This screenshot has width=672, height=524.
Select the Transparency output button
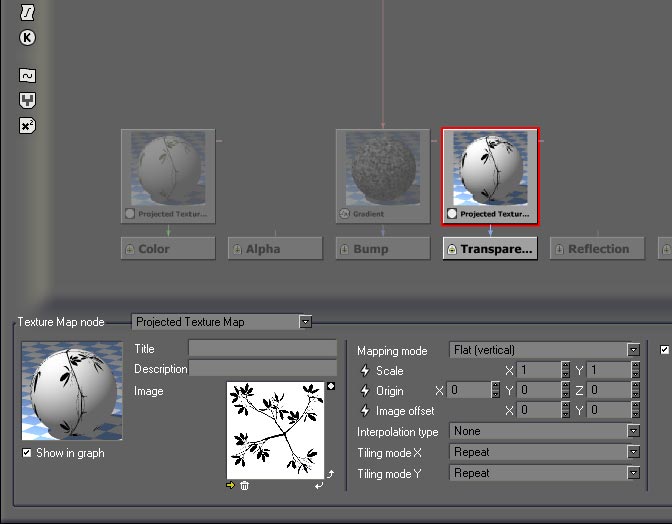click(490, 249)
